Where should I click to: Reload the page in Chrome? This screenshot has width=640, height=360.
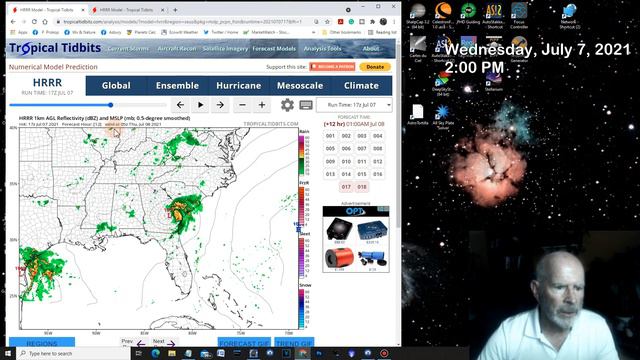34,22
